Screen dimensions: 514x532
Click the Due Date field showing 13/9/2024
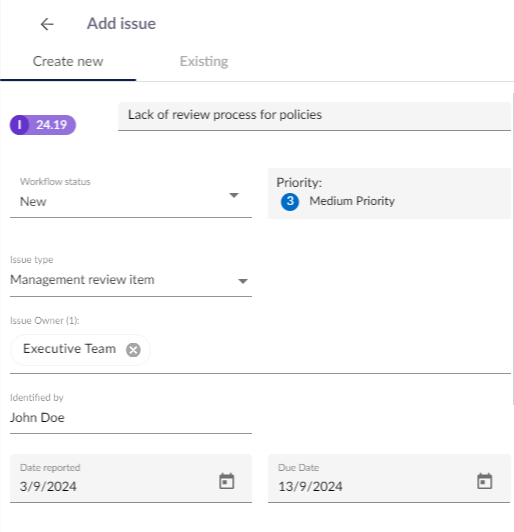(389, 478)
